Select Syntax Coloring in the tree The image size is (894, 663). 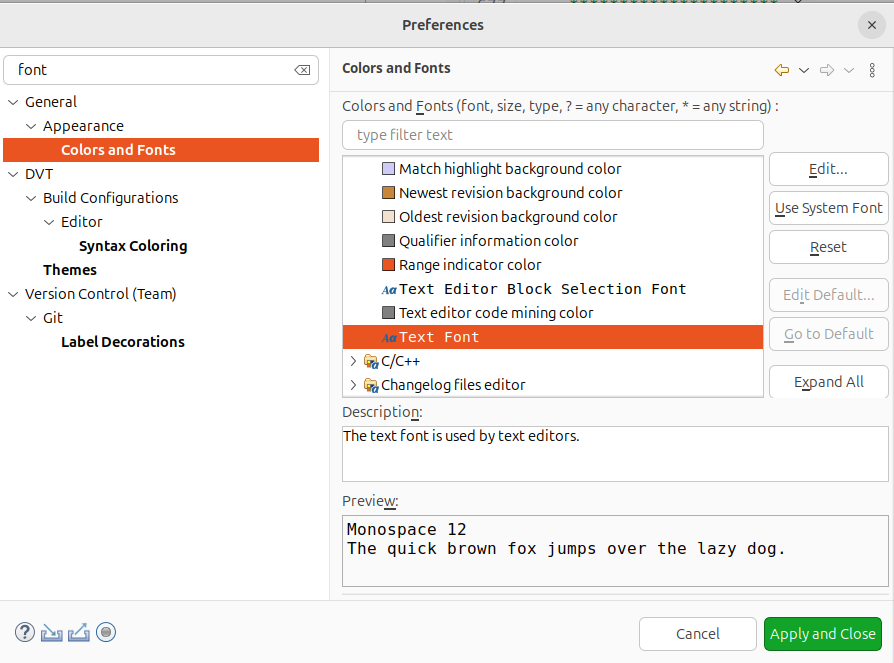[x=133, y=246]
